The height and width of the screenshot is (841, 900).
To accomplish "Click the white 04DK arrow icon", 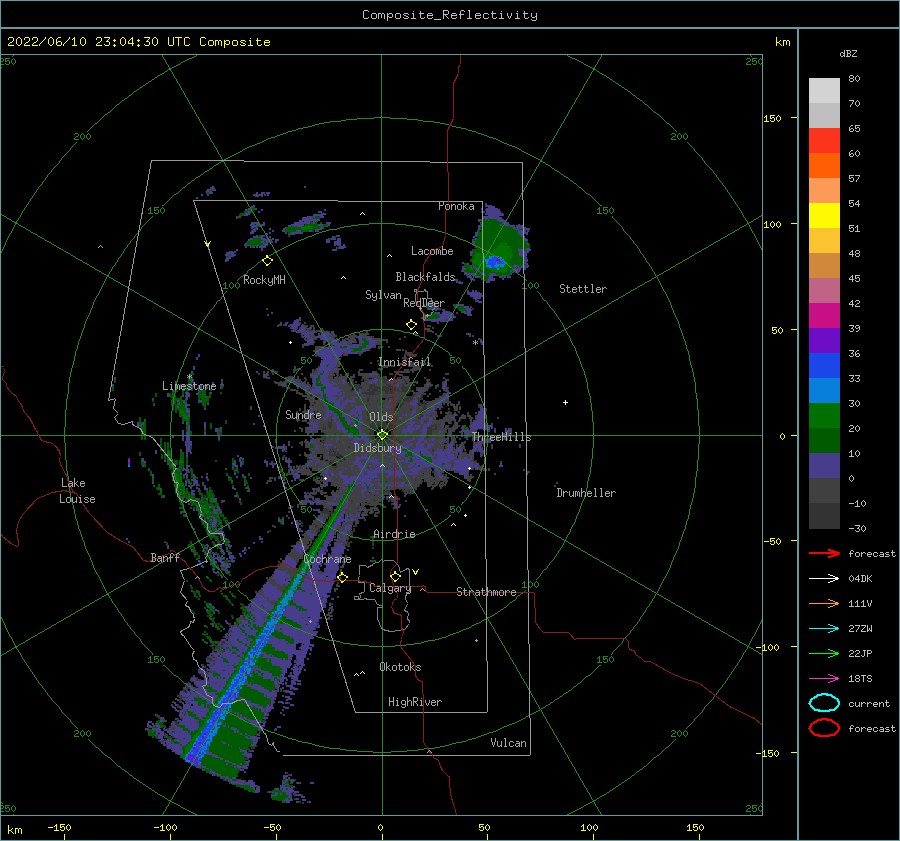I will point(824,579).
